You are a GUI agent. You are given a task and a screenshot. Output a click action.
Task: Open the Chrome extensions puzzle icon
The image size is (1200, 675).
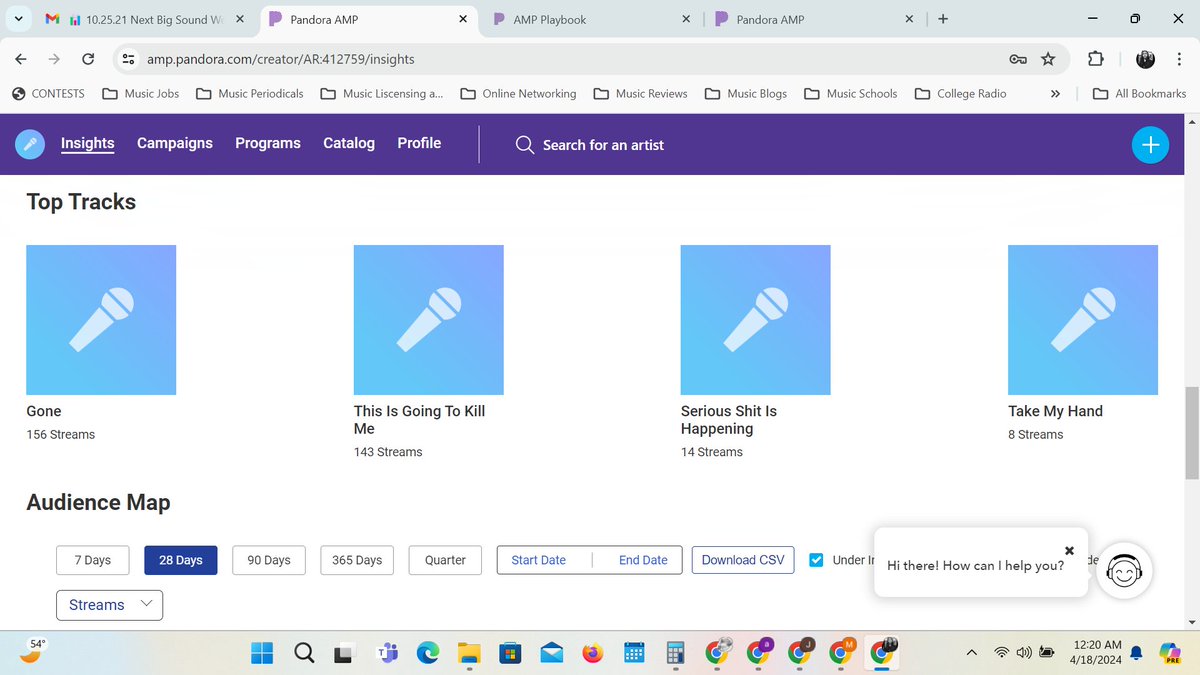(1095, 59)
